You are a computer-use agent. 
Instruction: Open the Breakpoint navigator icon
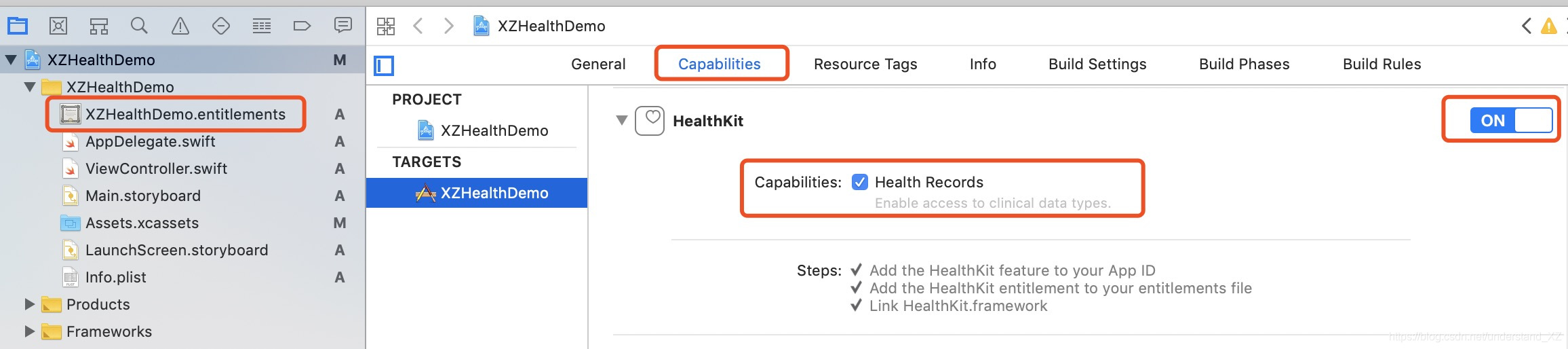(x=302, y=26)
